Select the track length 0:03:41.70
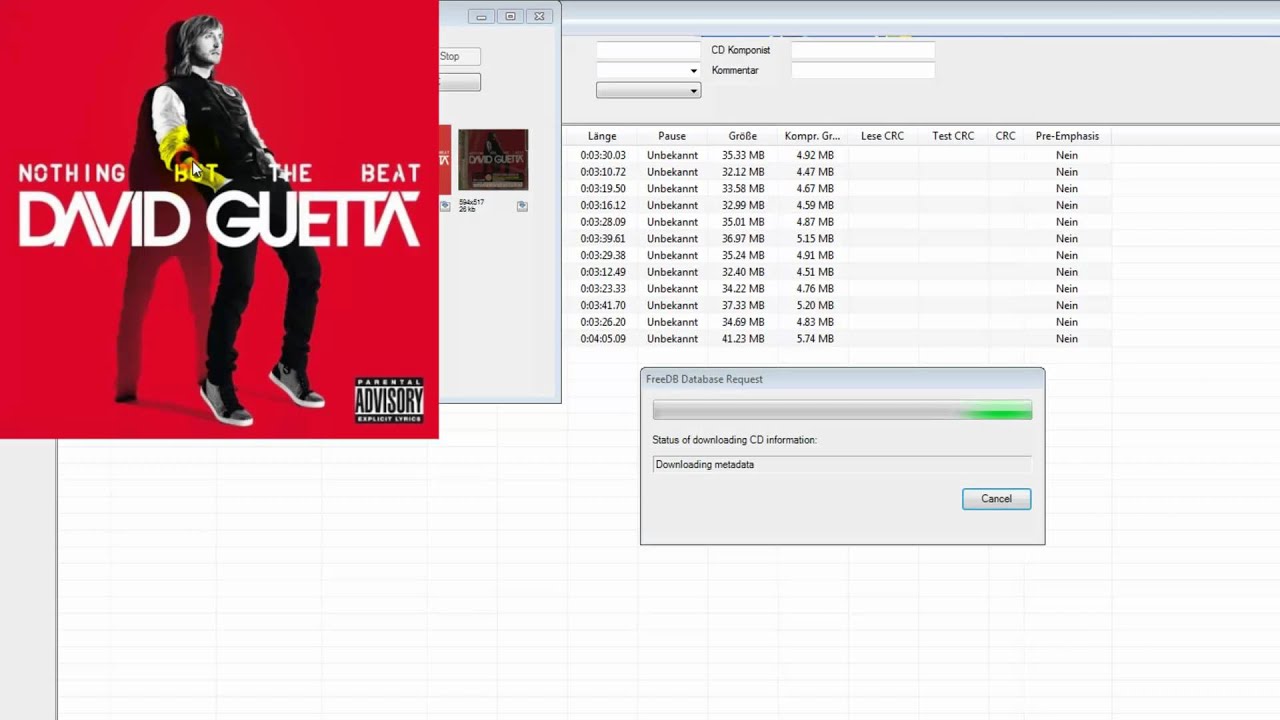 [603, 305]
